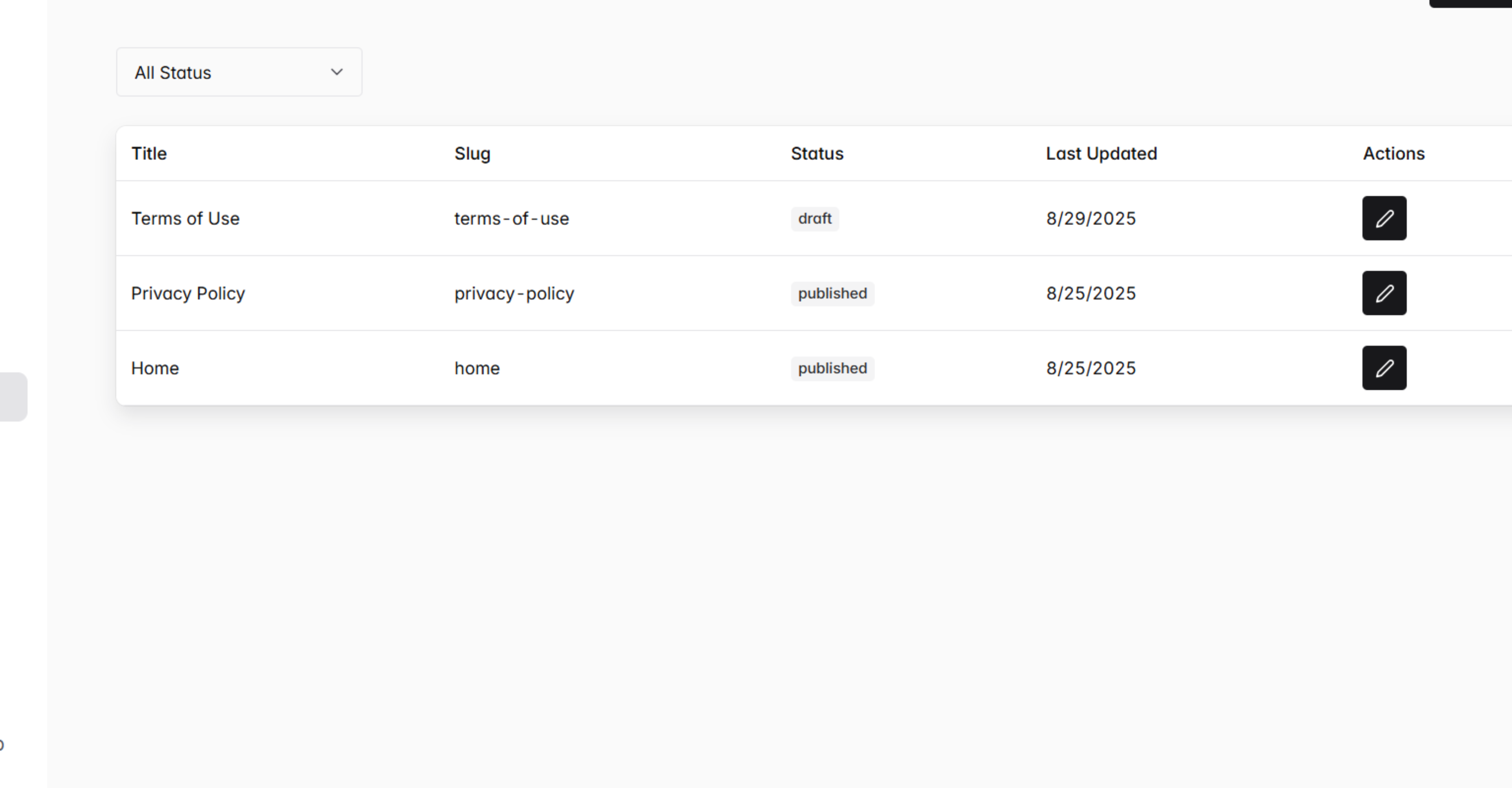Open the Terms of Use page title link

pyautogui.click(x=186, y=218)
